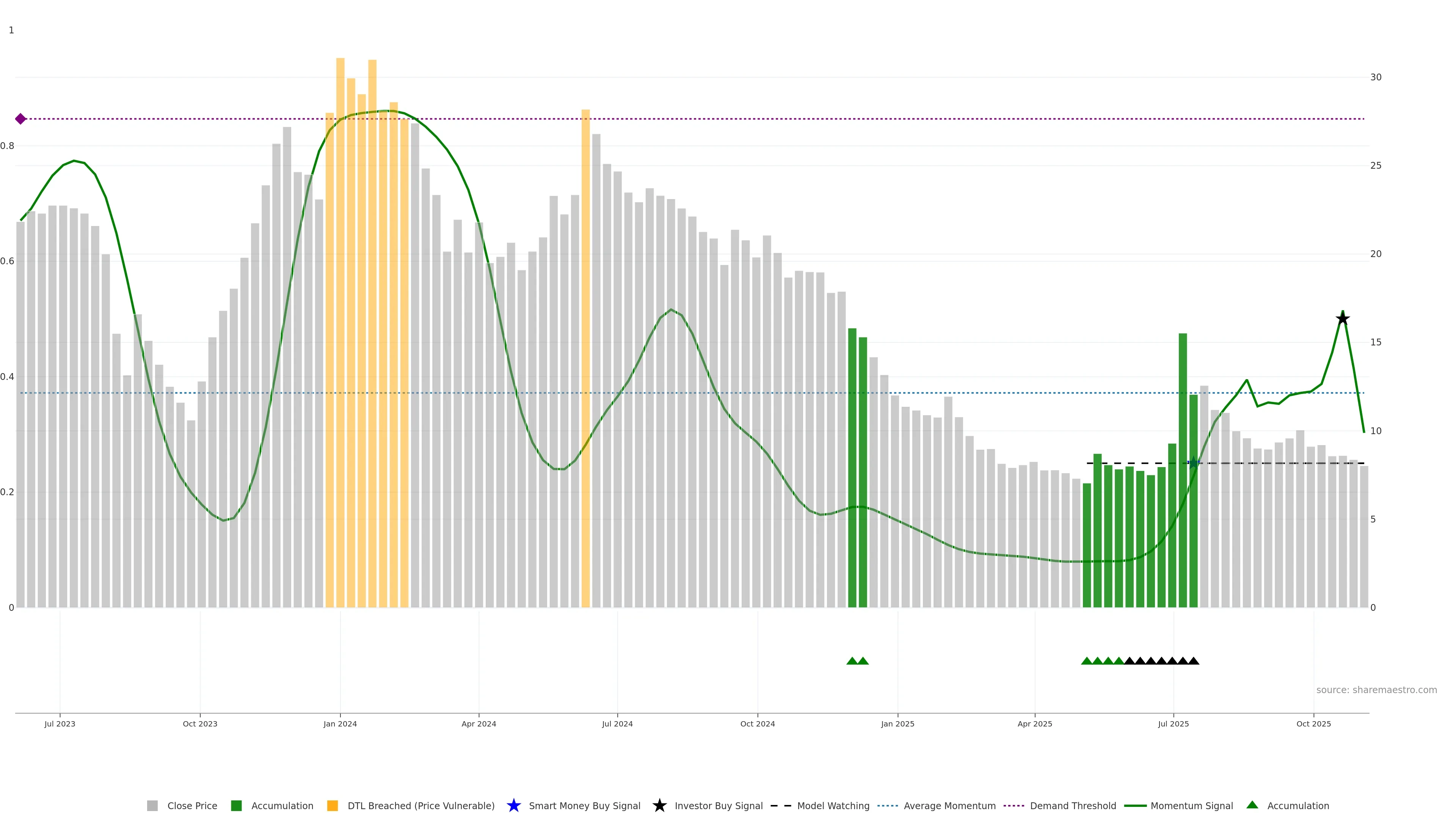The image size is (1456, 819).
Task: Click the purple diamond Demand Threshold marker
Action: click(20, 119)
